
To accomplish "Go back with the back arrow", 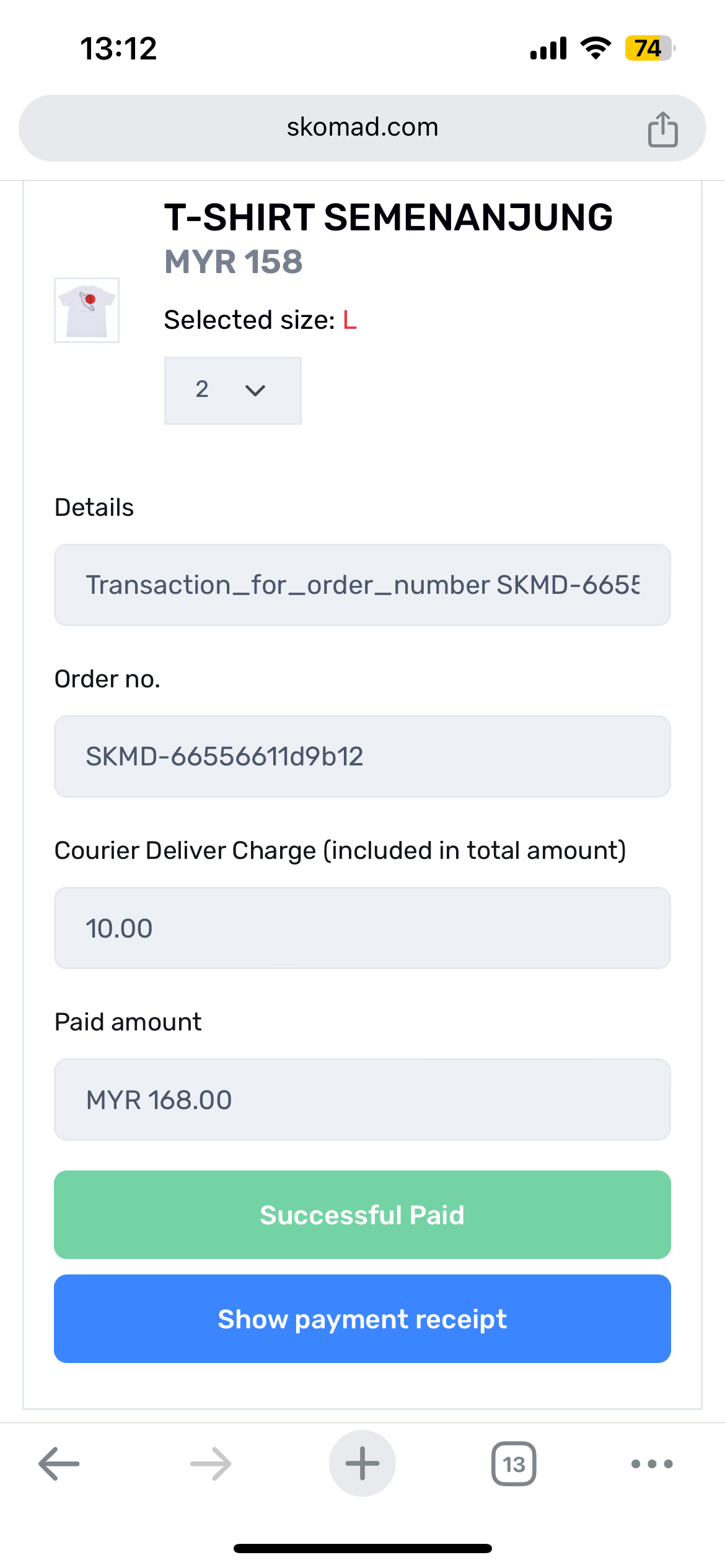I will point(59,1463).
